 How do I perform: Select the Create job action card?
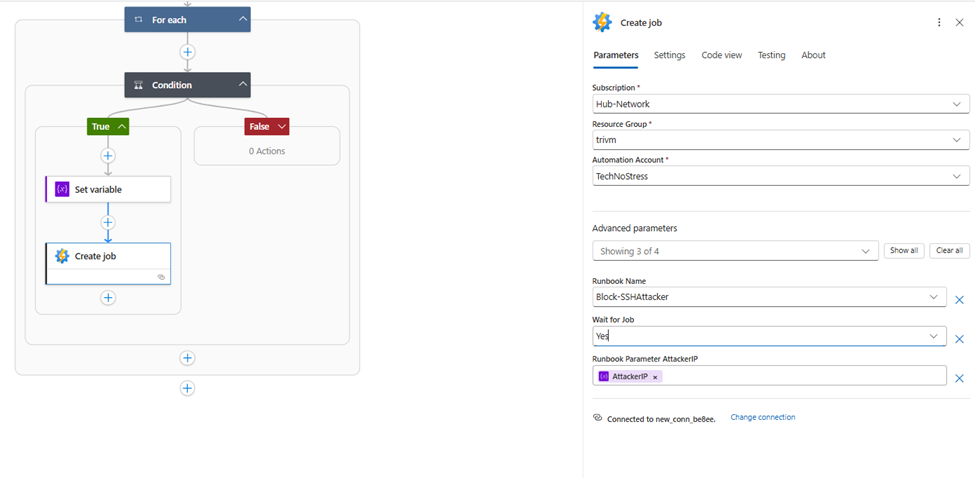(x=108, y=264)
